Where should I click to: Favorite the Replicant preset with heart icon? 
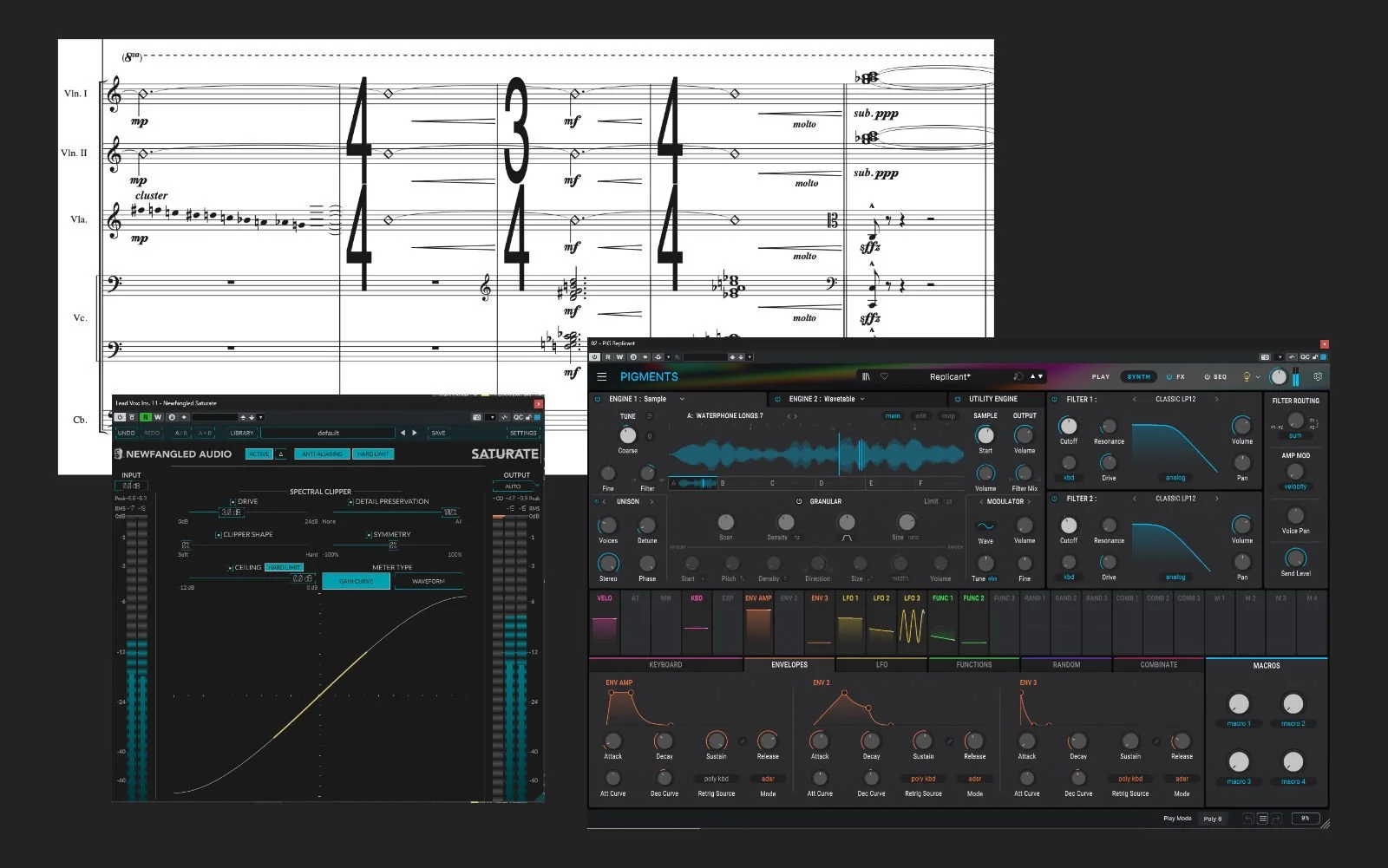pos(884,376)
